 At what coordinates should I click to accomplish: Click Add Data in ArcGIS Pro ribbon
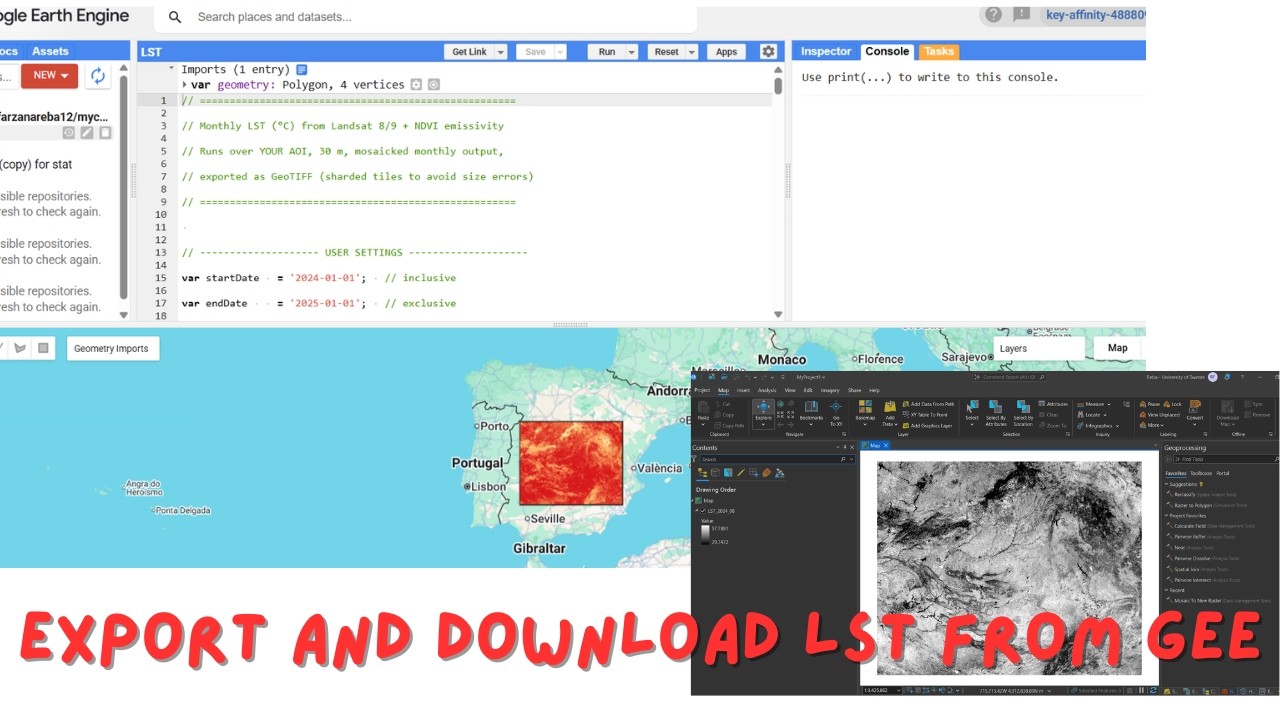[x=890, y=413]
